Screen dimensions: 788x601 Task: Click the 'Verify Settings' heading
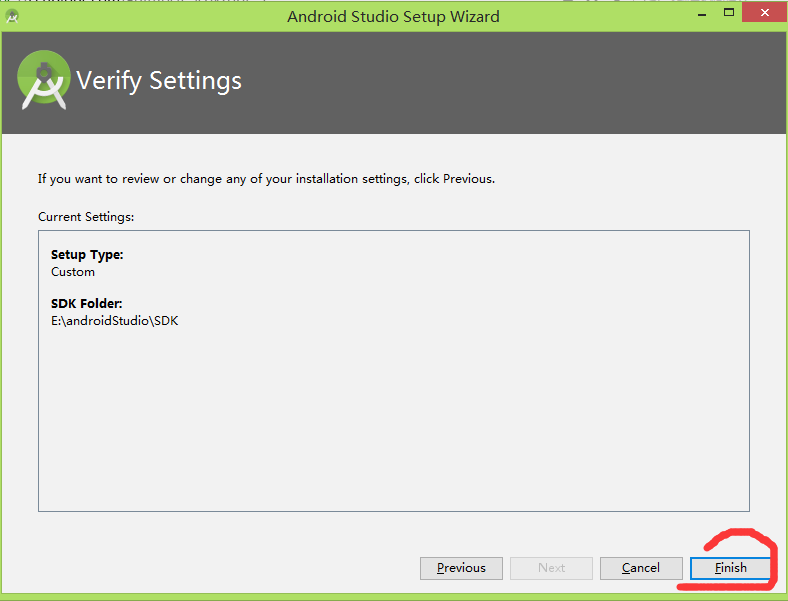tap(159, 80)
